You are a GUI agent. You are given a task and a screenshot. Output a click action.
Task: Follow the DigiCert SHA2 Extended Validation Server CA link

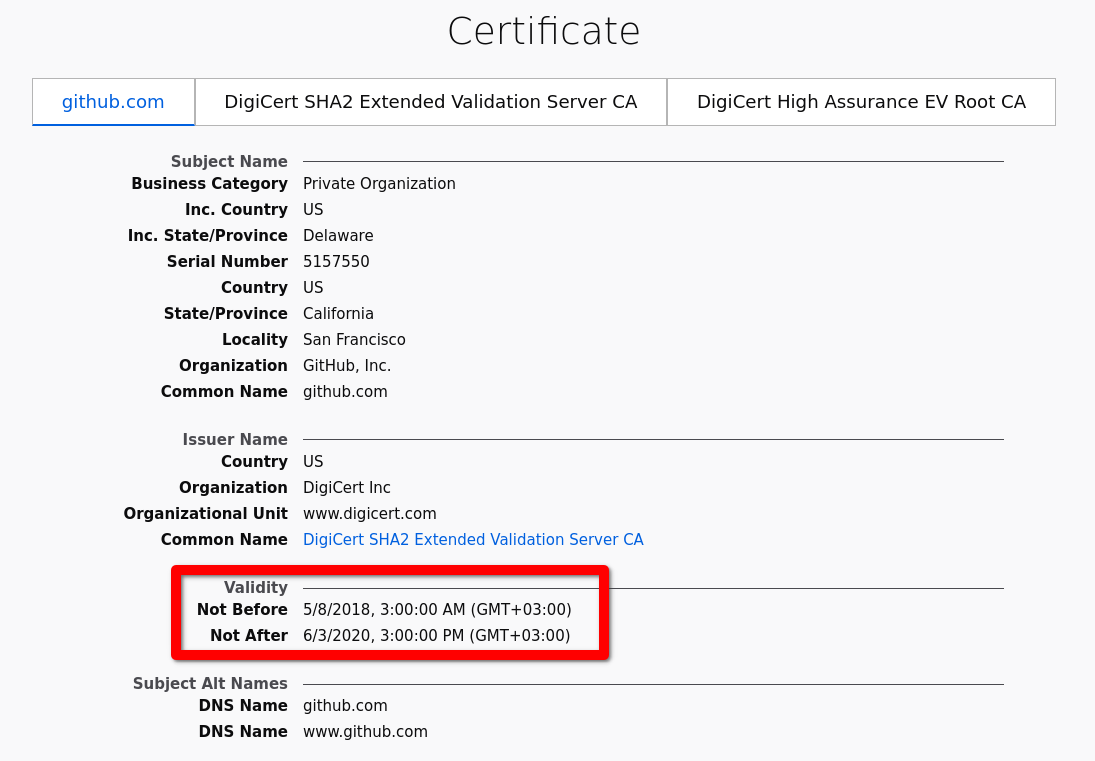[x=473, y=540]
